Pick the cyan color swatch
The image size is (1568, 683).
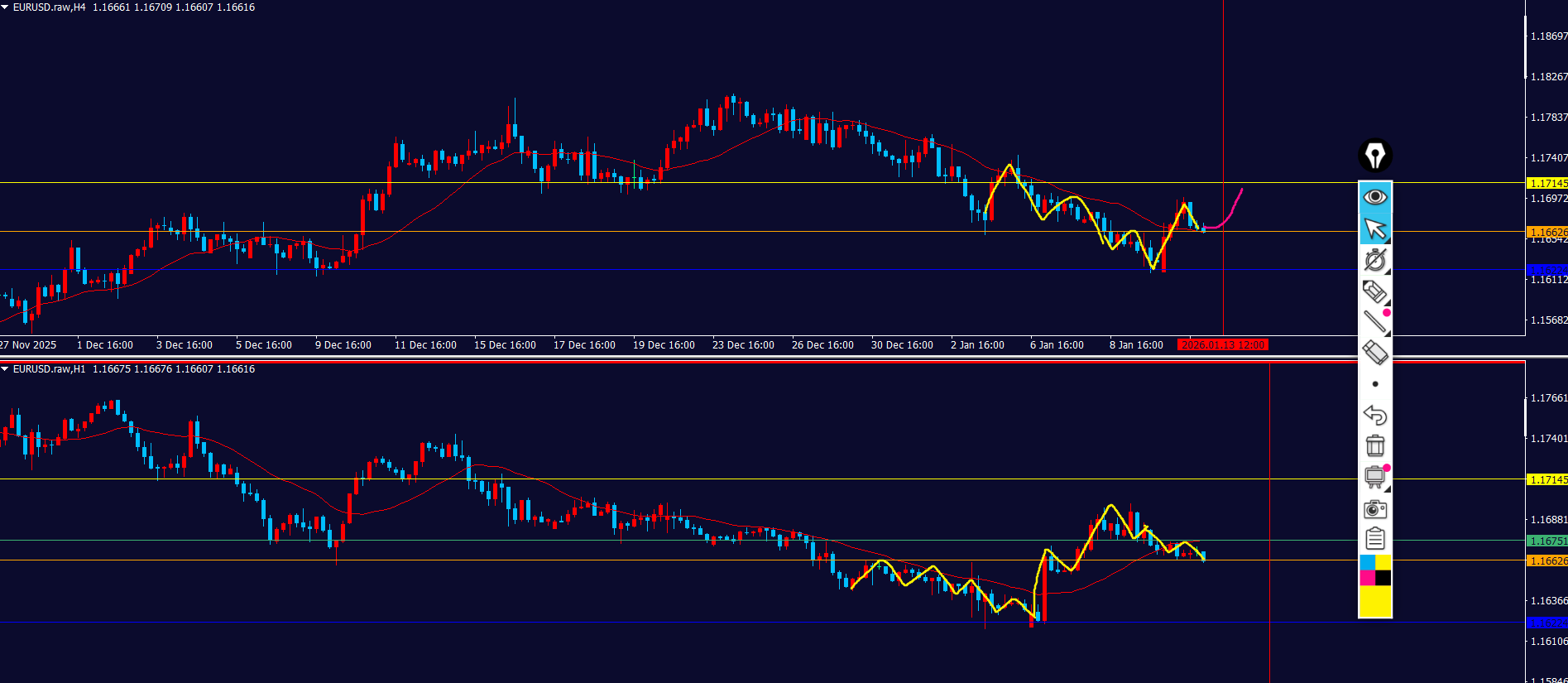tap(1367, 563)
